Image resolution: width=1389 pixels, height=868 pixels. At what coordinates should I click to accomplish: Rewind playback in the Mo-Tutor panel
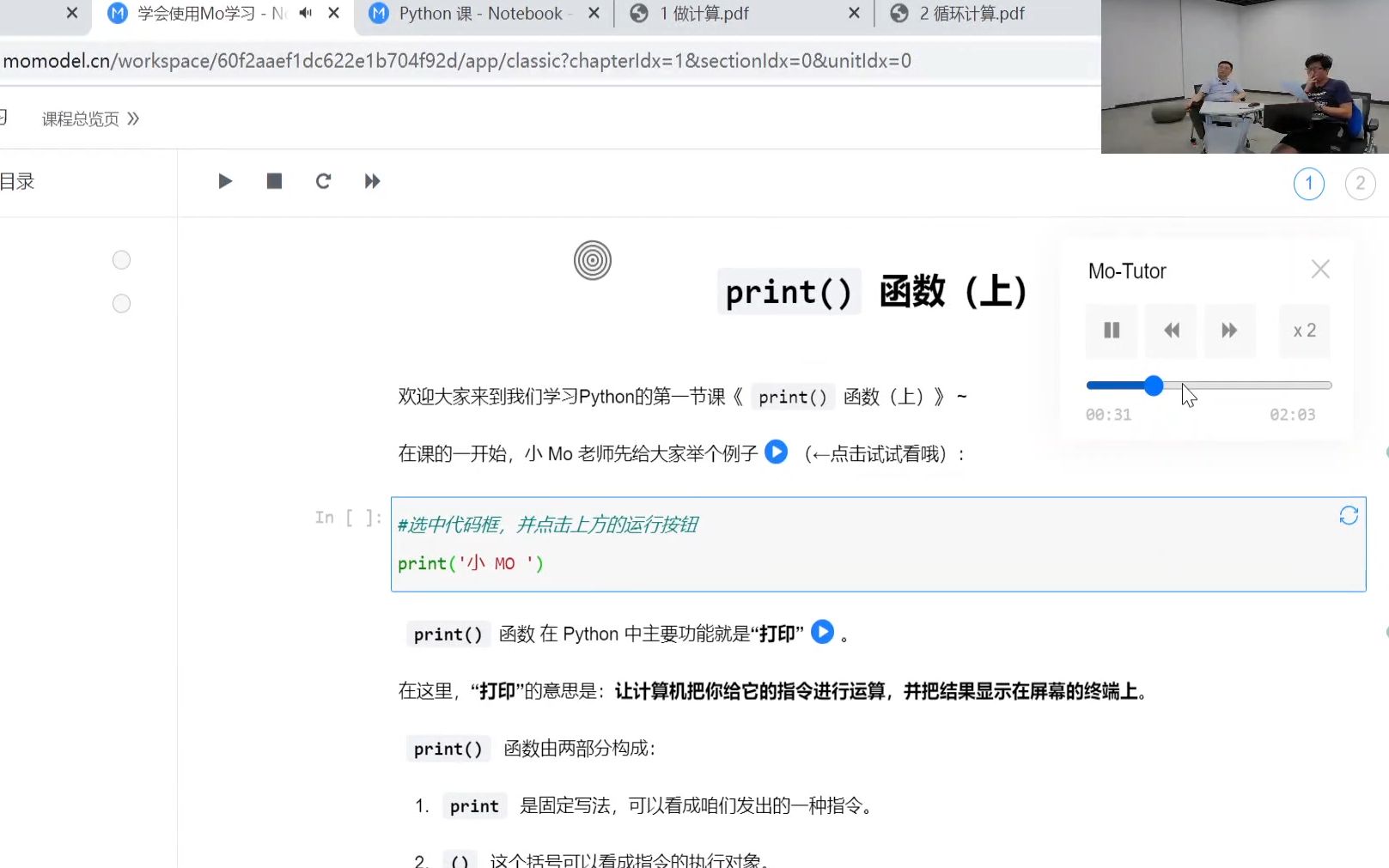click(1170, 331)
